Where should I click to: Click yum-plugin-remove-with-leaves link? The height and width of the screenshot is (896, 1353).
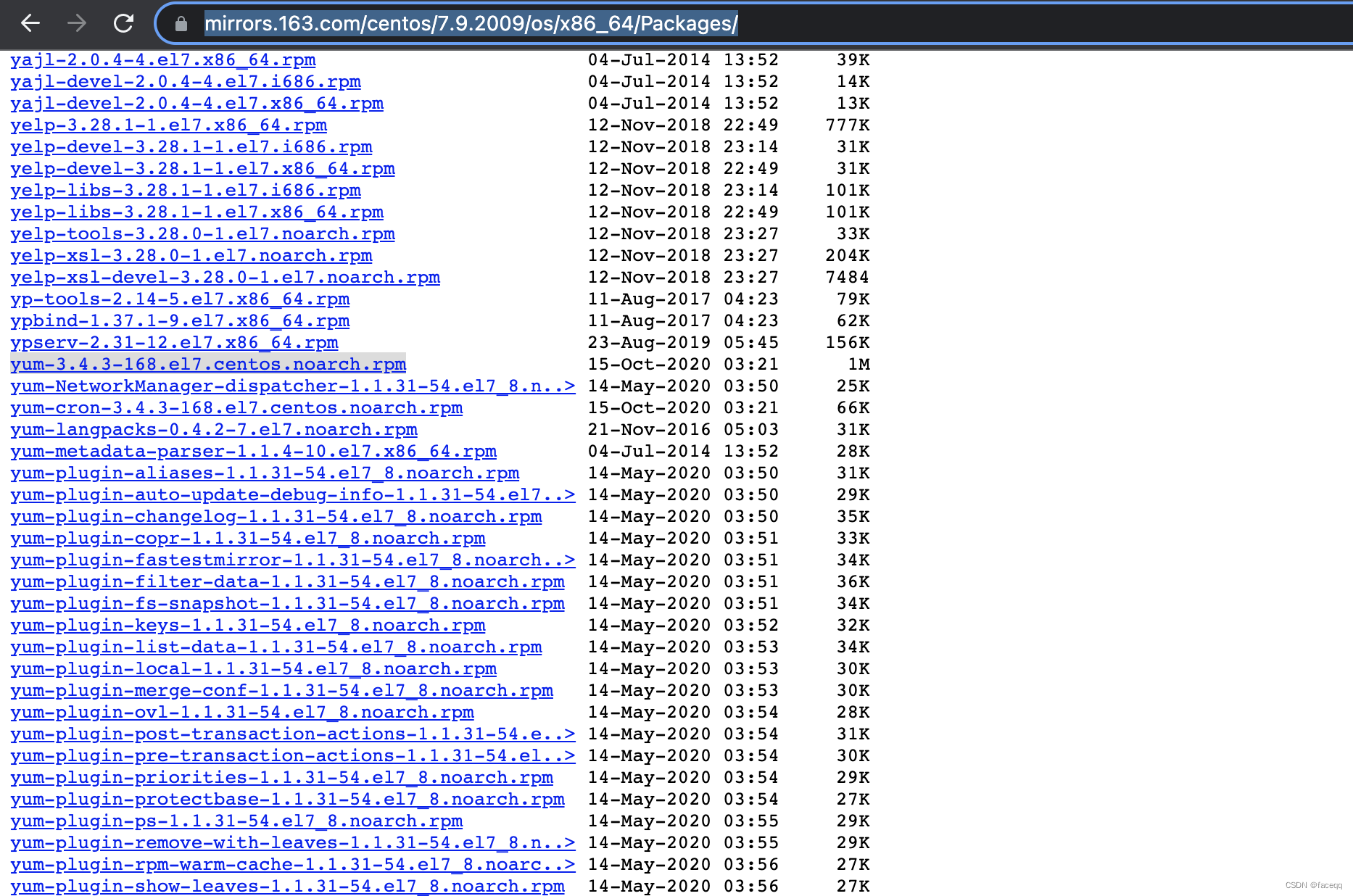tap(293, 843)
